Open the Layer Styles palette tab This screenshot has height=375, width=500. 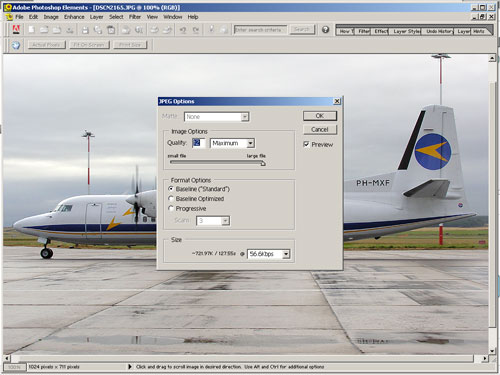tap(406, 31)
